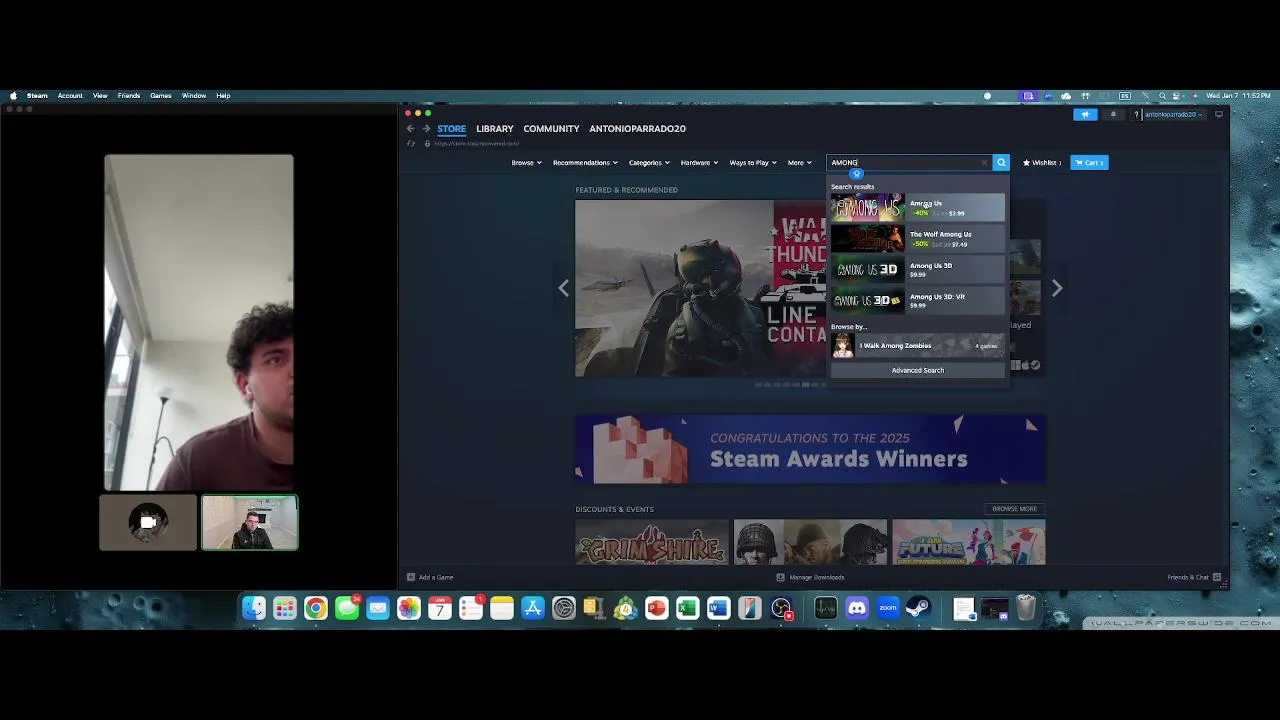The width and height of the screenshot is (1280, 720).
Task: Open the View menu
Action: tap(100, 96)
